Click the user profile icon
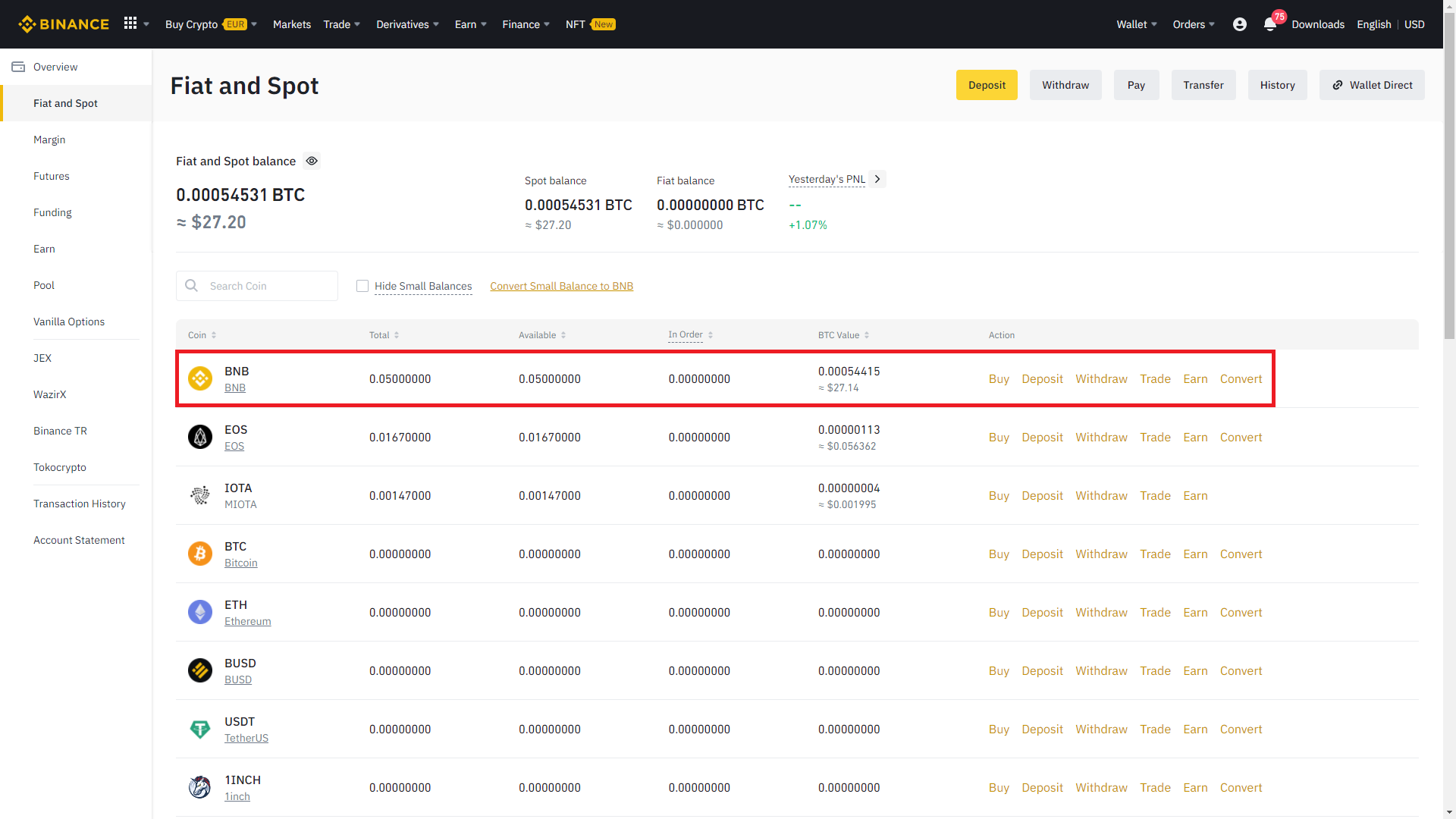Image resolution: width=1456 pixels, height=819 pixels. [x=1240, y=24]
